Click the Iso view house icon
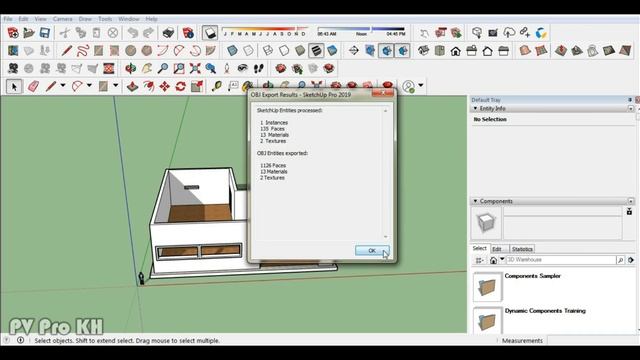640x360 pixels. pos(423,51)
